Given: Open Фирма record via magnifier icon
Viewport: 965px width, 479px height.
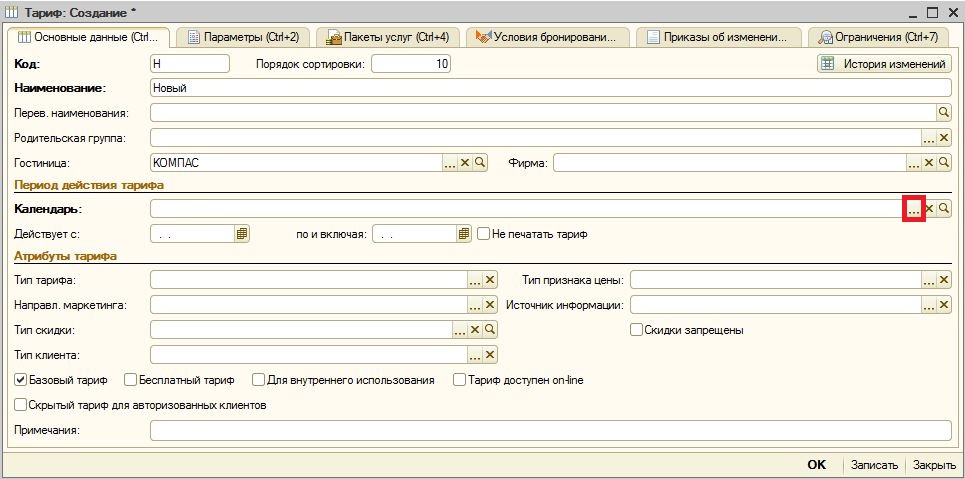Looking at the screenshot, I should coord(944,163).
